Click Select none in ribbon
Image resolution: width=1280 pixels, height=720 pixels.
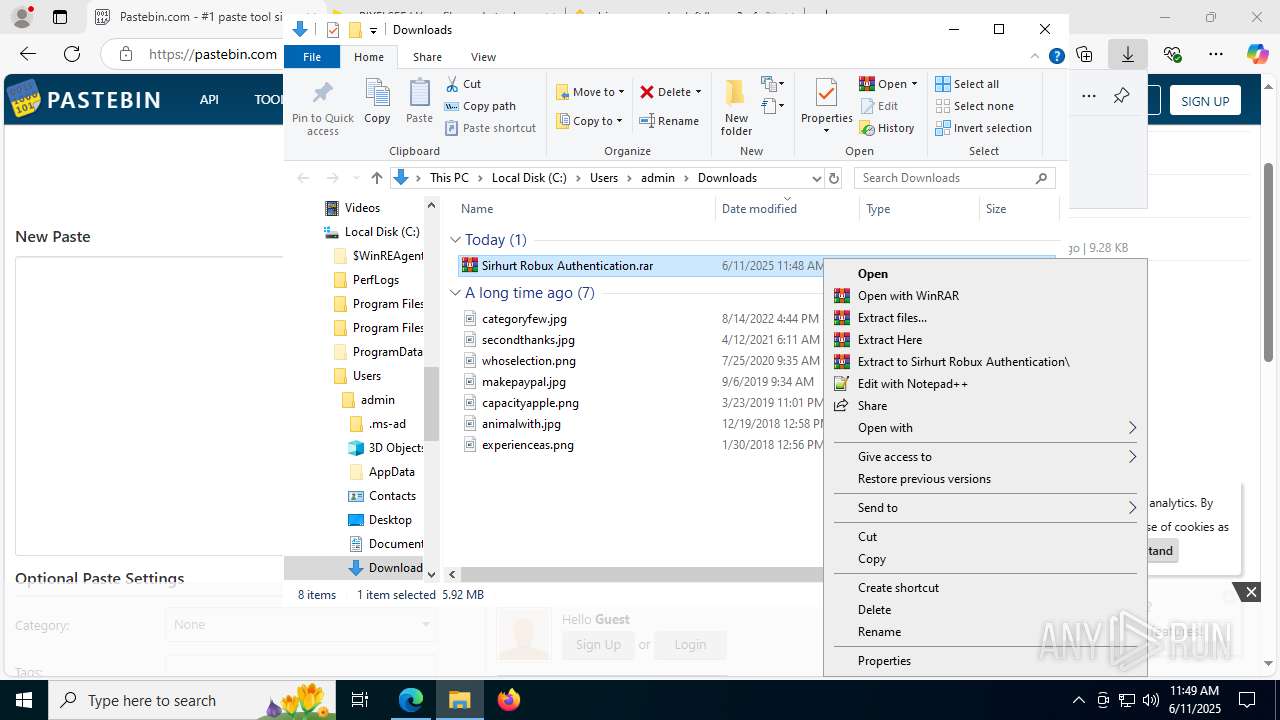(974, 106)
